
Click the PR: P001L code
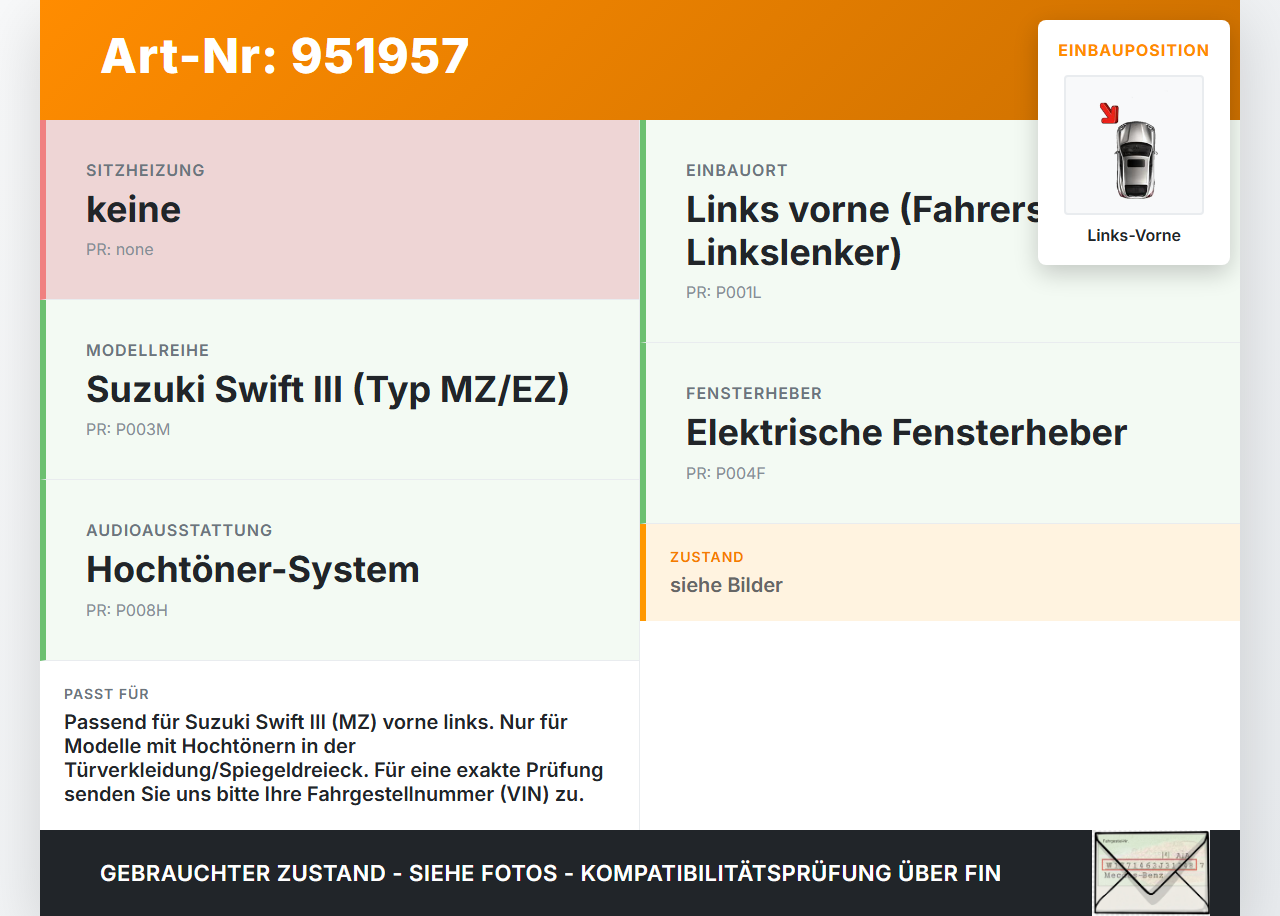click(724, 293)
